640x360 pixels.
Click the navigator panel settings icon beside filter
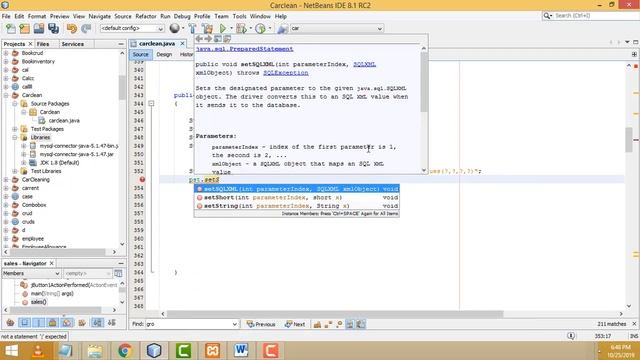[x=118, y=273]
